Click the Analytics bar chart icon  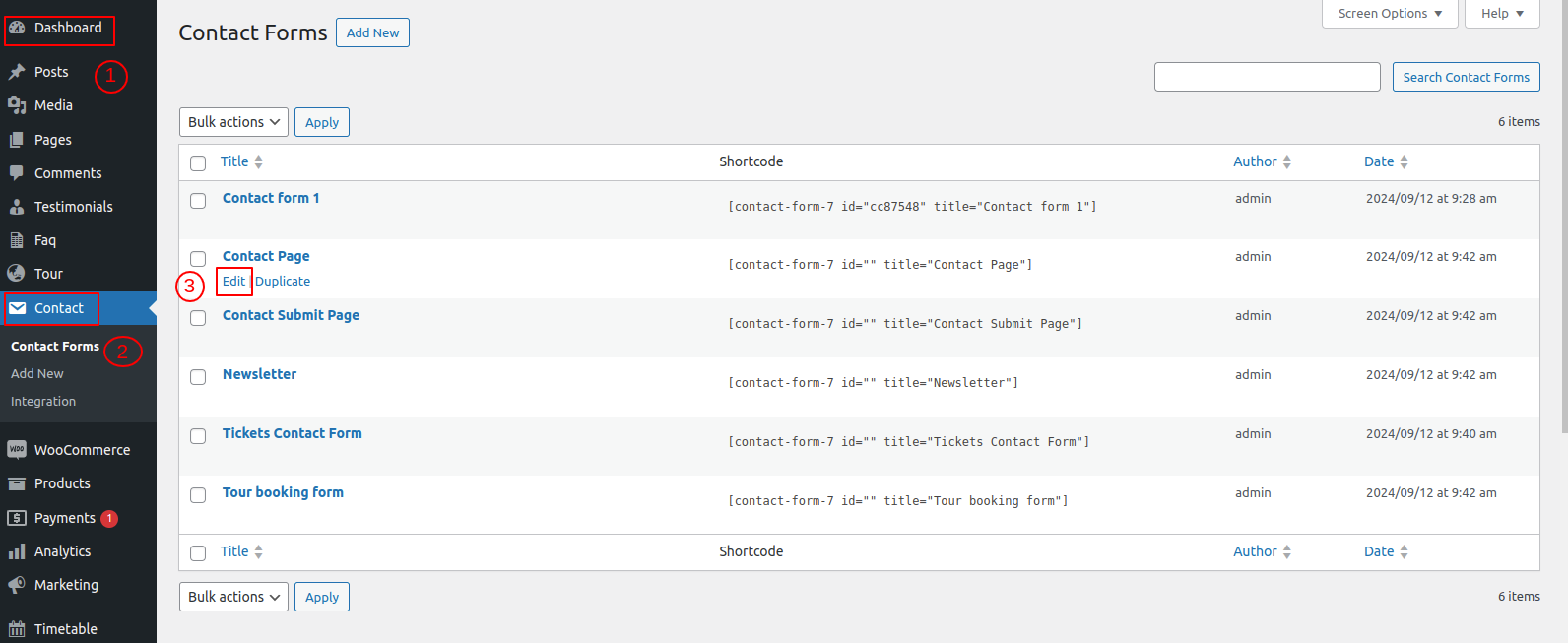pyautogui.click(x=17, y=551)
